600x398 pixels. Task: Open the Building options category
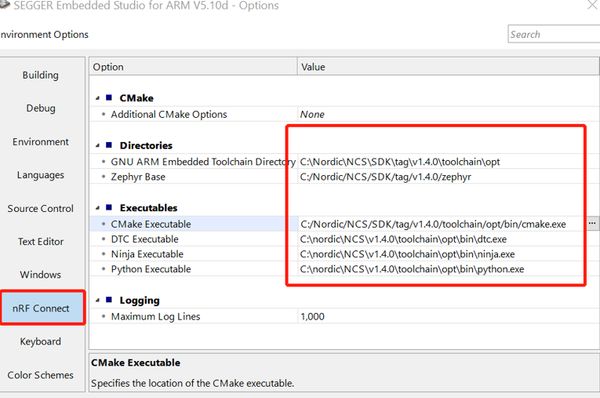[41, 75]
